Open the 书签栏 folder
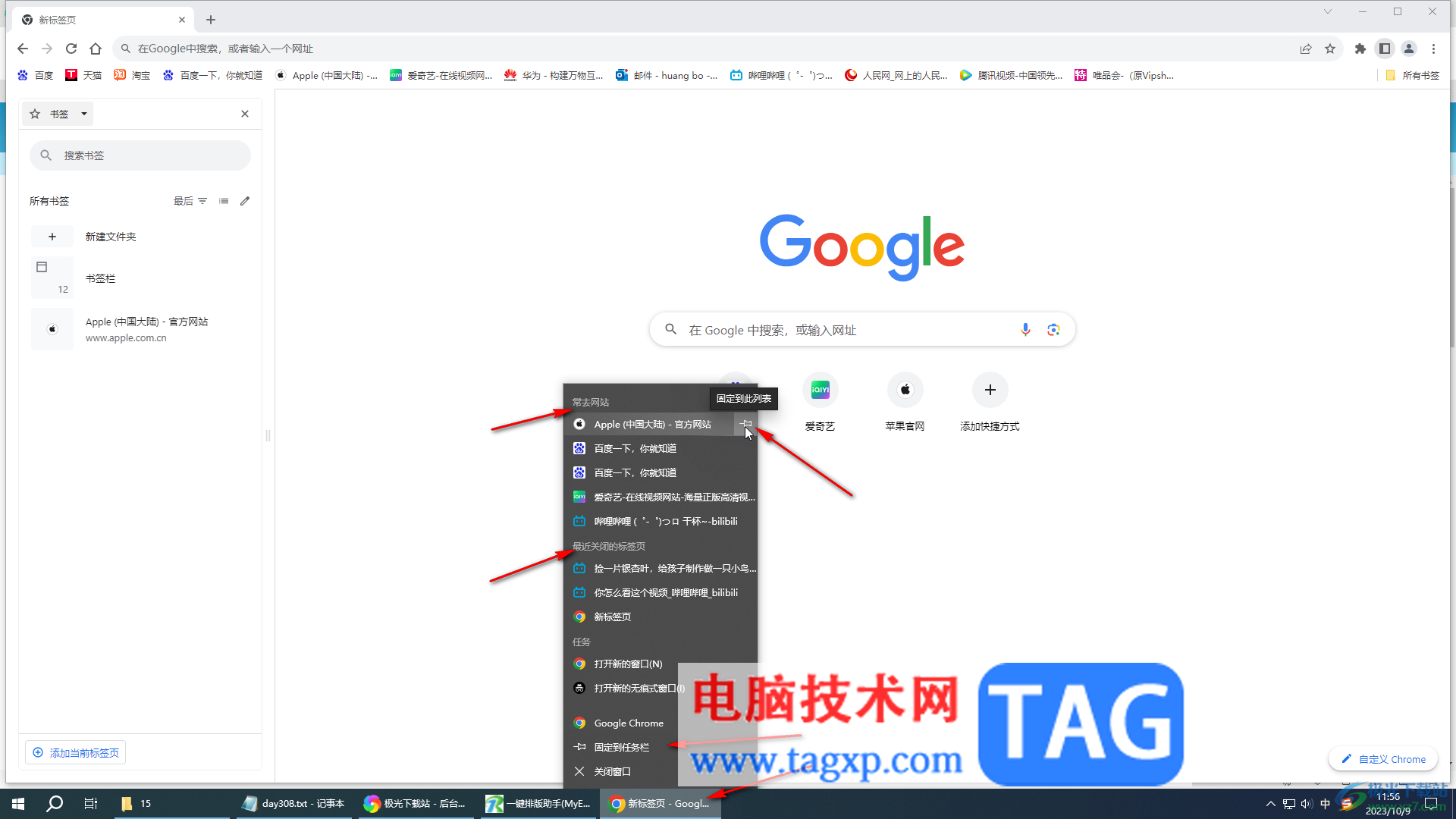The image size is (1456, 819). point(140,278)
